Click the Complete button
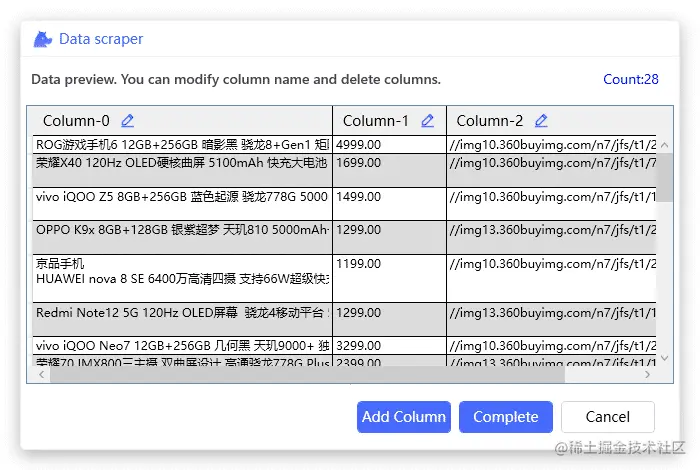 coord(506,417)
